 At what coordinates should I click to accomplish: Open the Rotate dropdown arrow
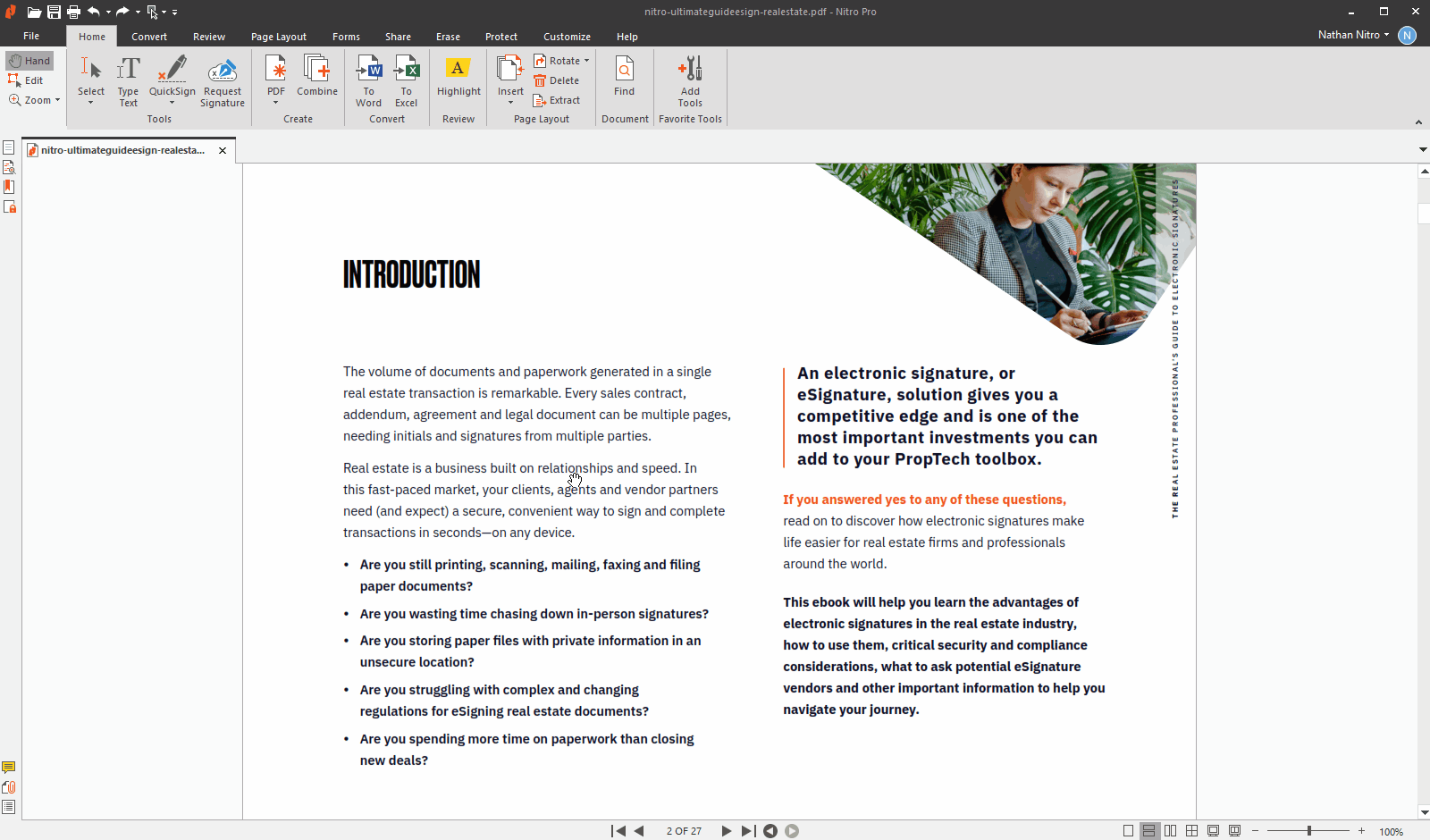(586, 61)
